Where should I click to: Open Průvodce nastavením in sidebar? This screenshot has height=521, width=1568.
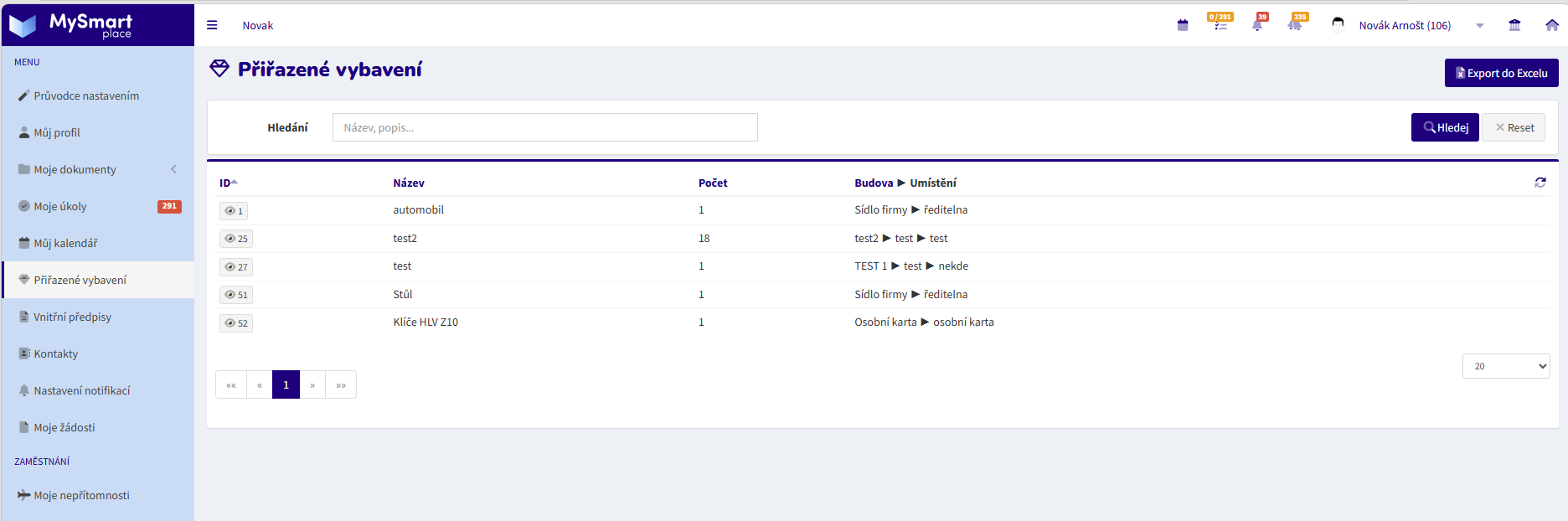tap(98, 95)
